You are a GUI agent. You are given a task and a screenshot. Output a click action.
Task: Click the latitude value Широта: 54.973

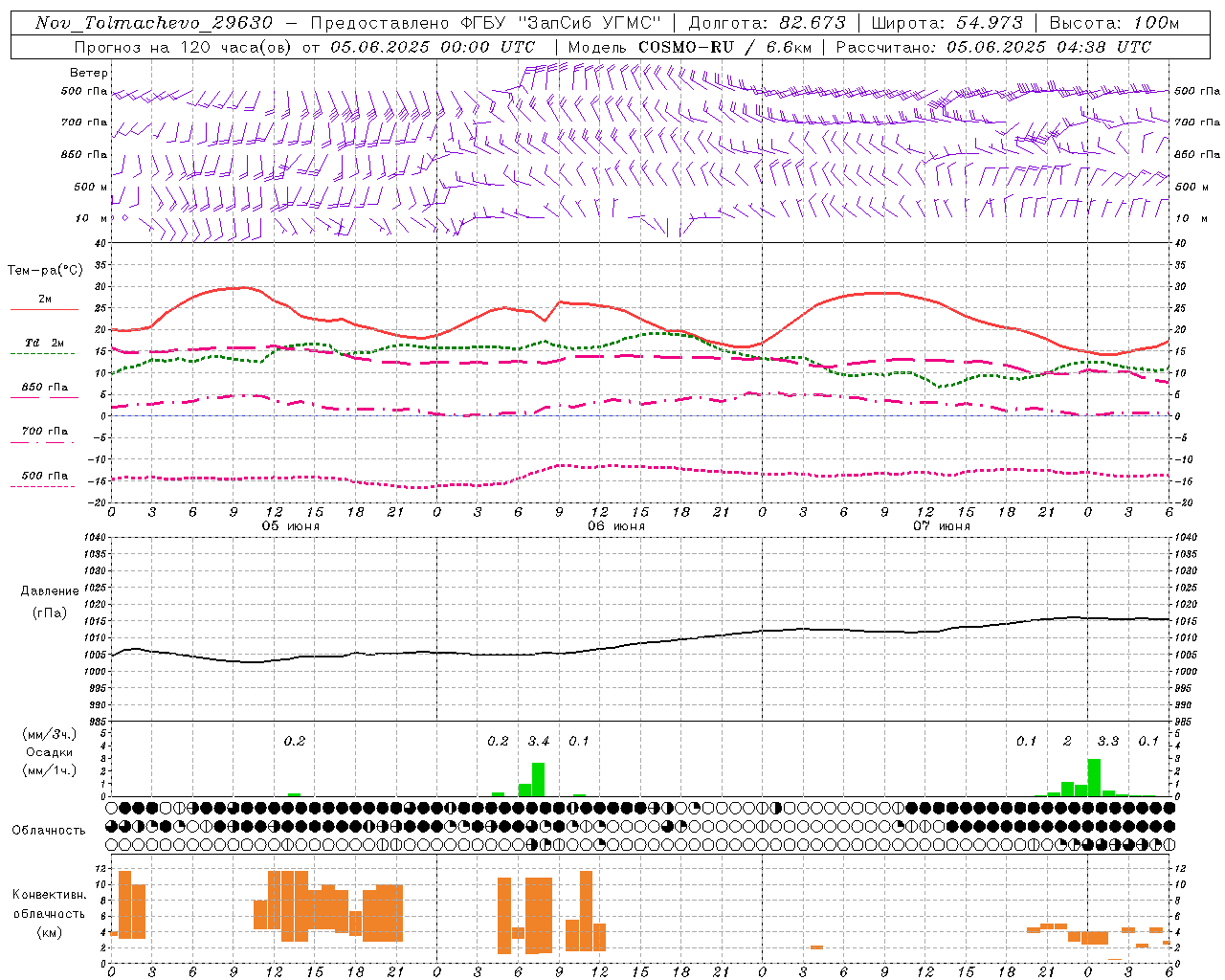pos(946,23)
